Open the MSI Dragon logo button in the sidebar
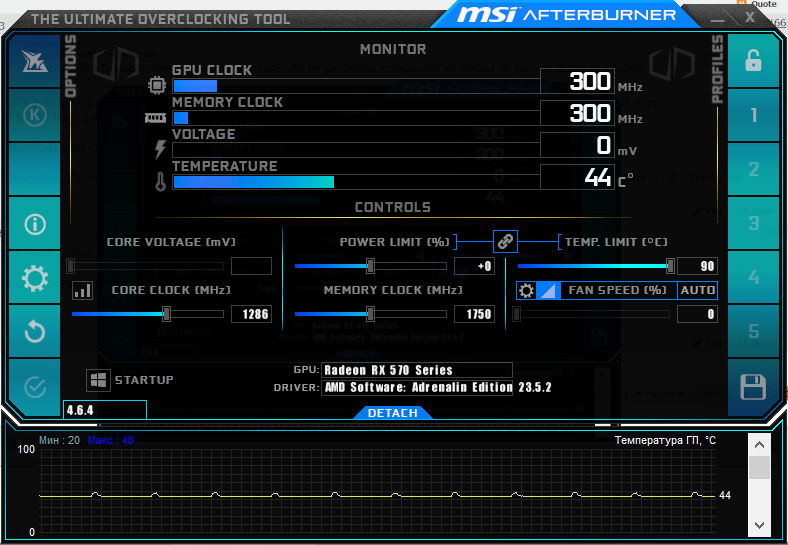This screenshot has width=788, height=545. point(35,61)
